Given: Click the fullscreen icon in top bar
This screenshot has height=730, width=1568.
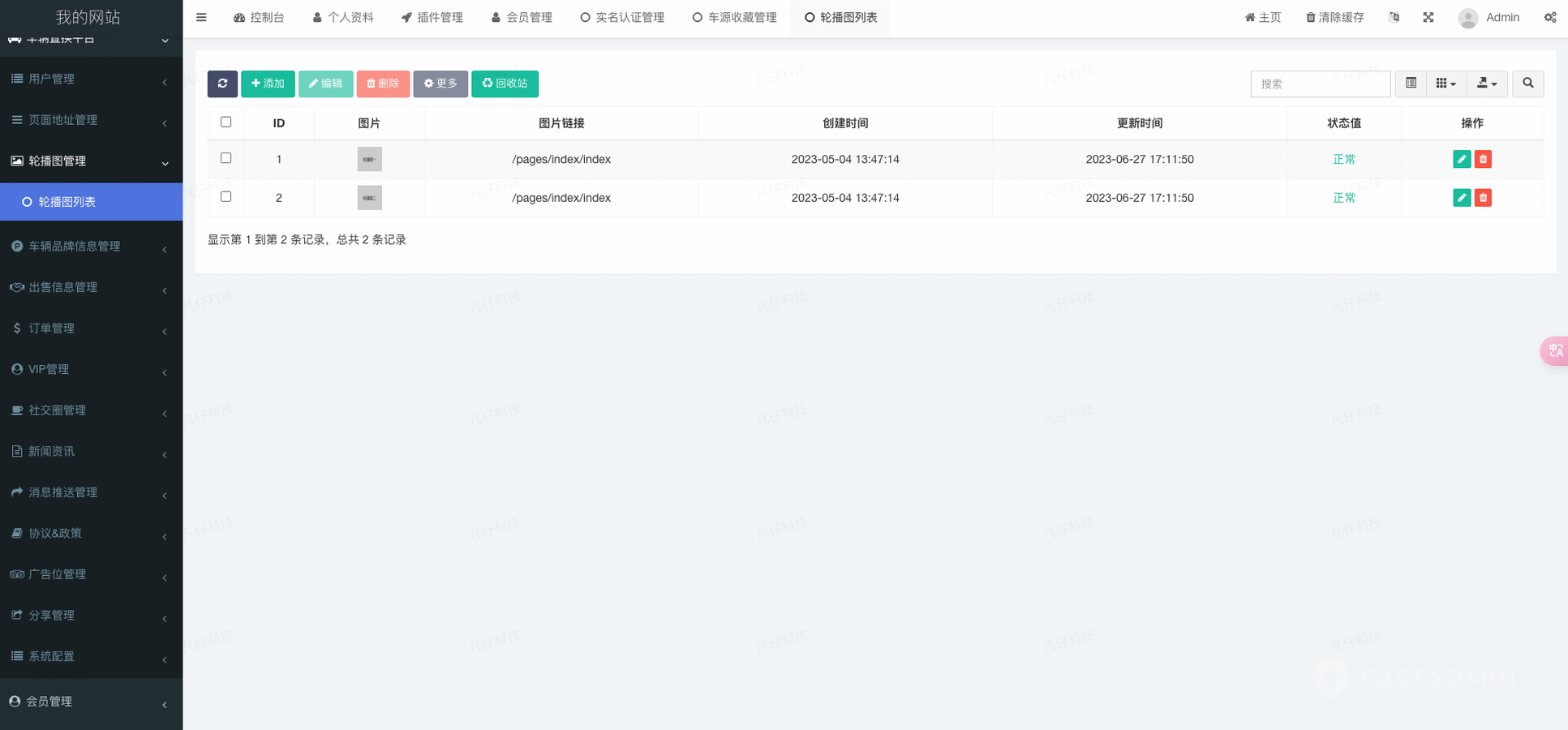Looking at the screenshot, I should 1428,18.
